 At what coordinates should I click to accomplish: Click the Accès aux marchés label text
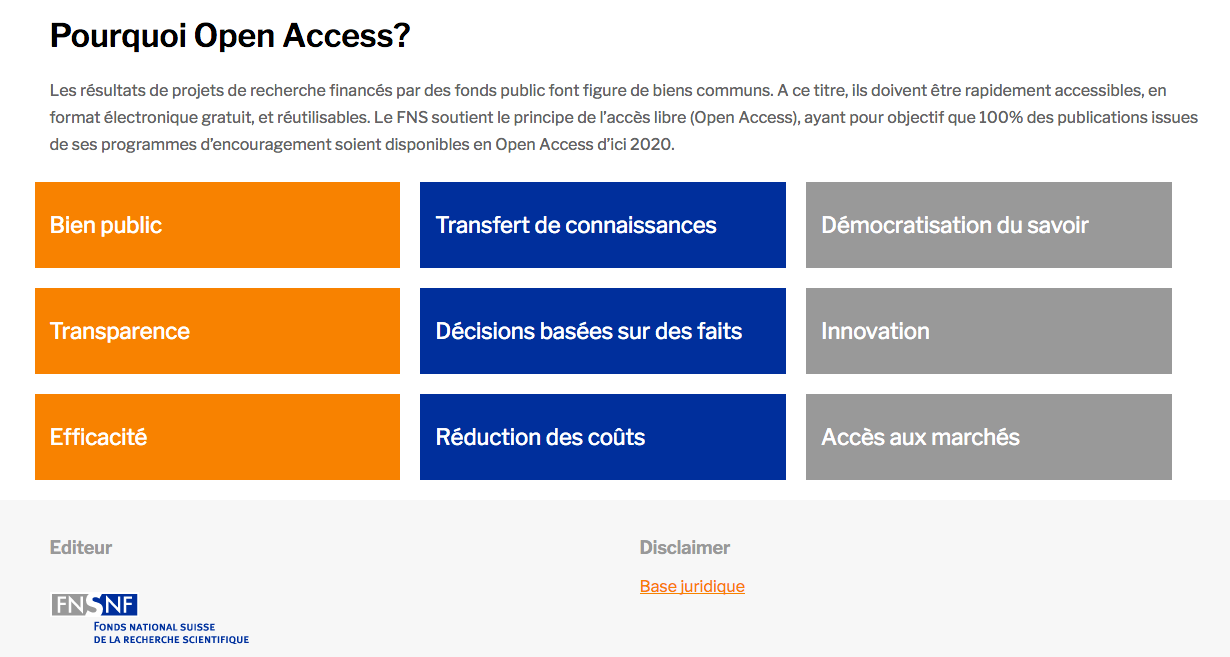[920, 437]
